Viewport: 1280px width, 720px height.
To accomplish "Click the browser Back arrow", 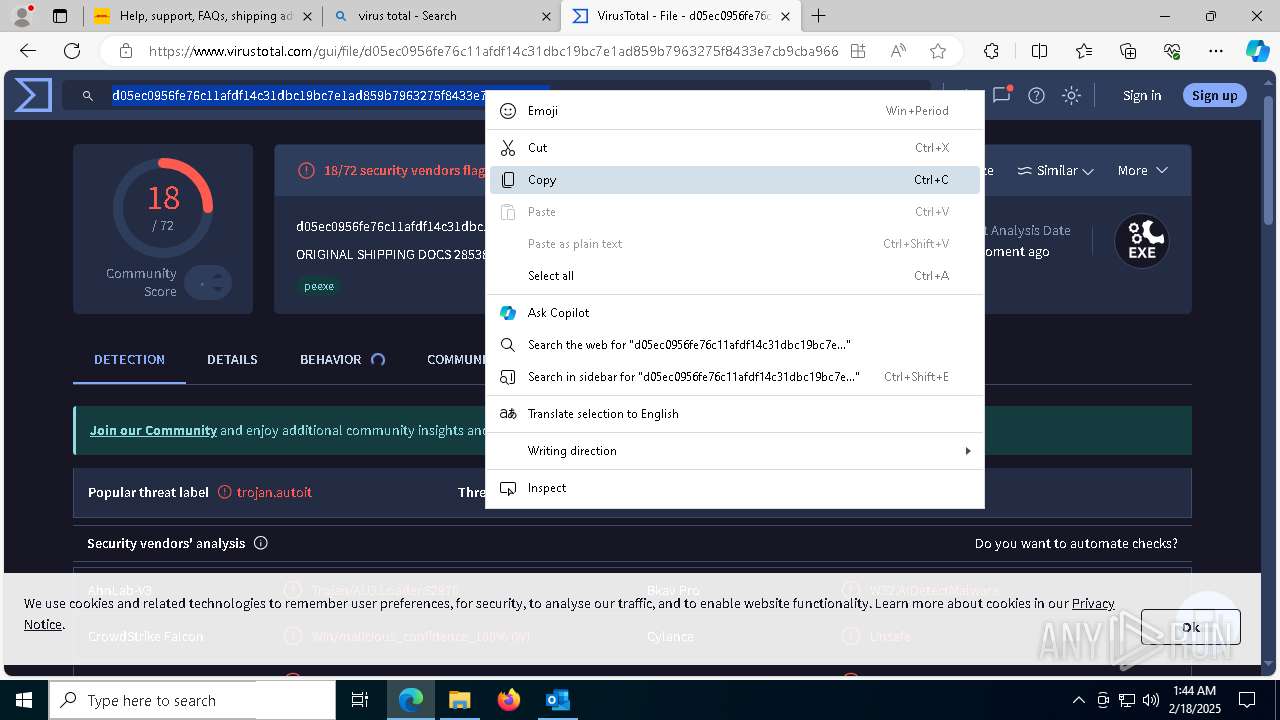I will 28,51.
